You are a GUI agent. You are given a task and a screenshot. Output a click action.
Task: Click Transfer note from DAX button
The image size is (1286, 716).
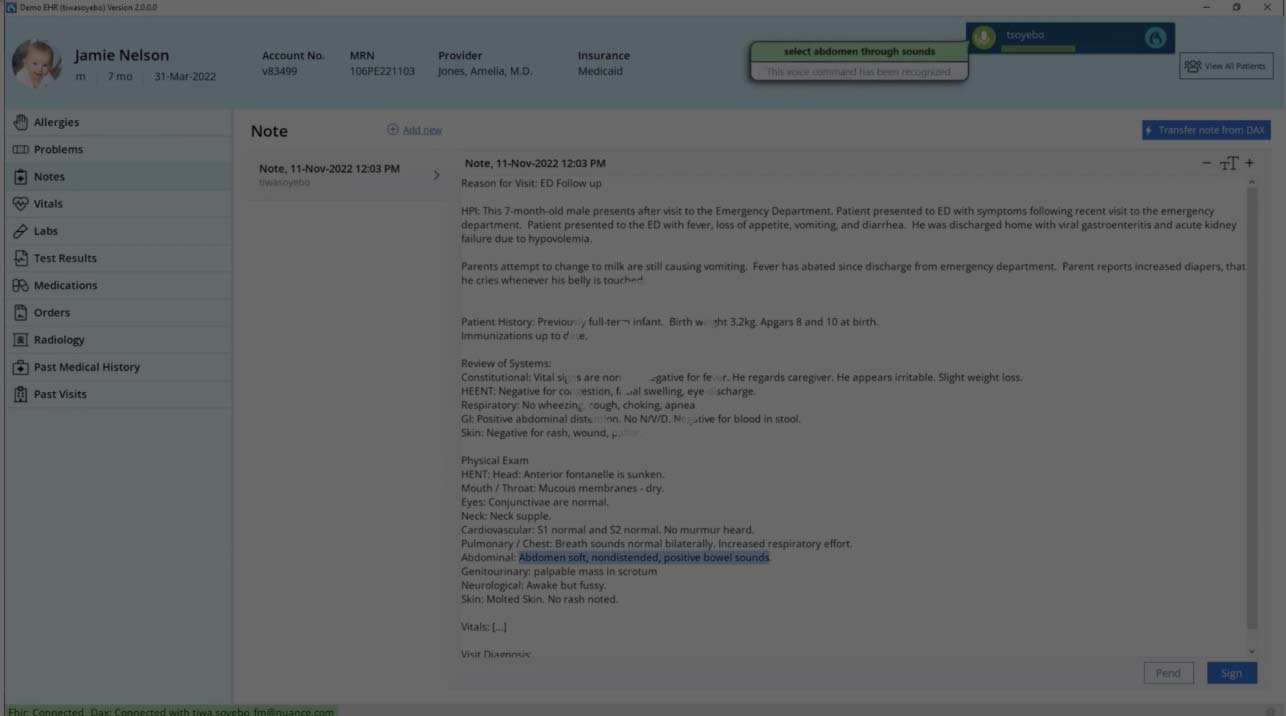coord(1206,130)
